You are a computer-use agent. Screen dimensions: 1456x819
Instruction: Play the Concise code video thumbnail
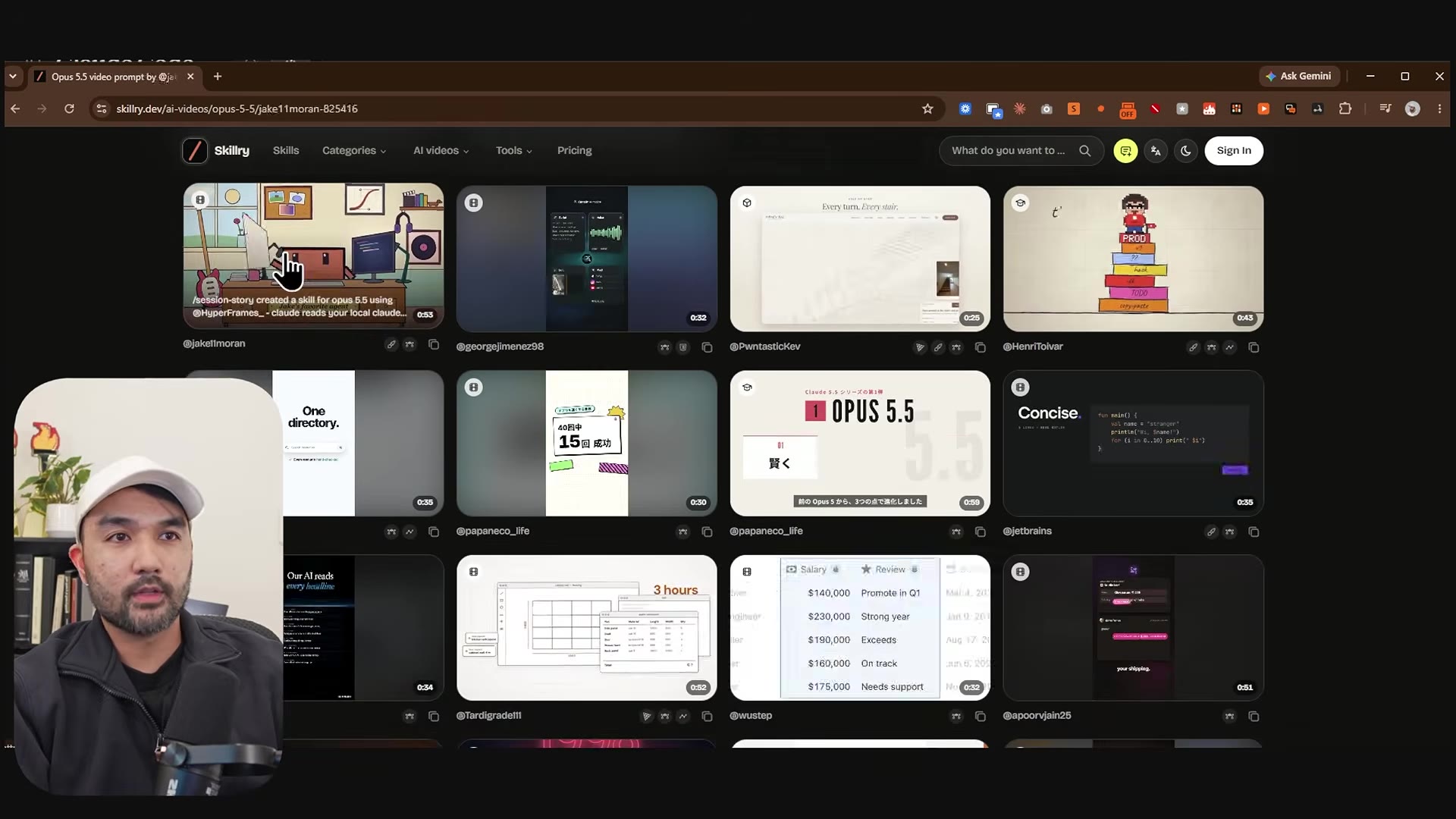[x=1133, y=443]
